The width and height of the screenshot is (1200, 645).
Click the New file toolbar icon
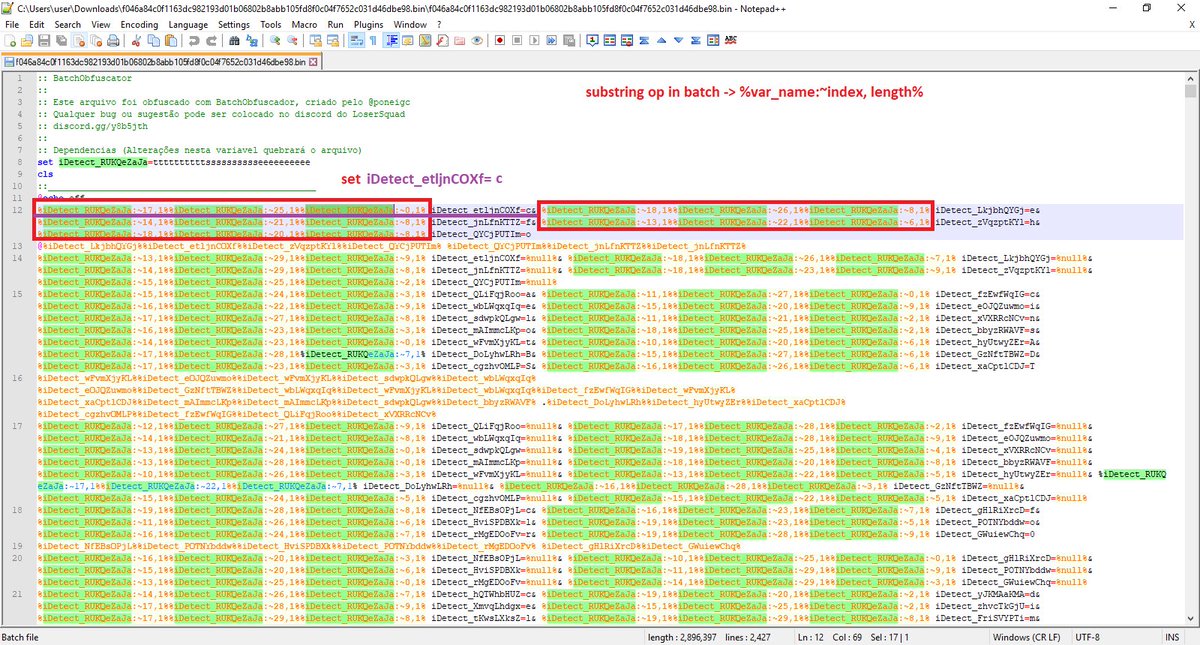10,41
